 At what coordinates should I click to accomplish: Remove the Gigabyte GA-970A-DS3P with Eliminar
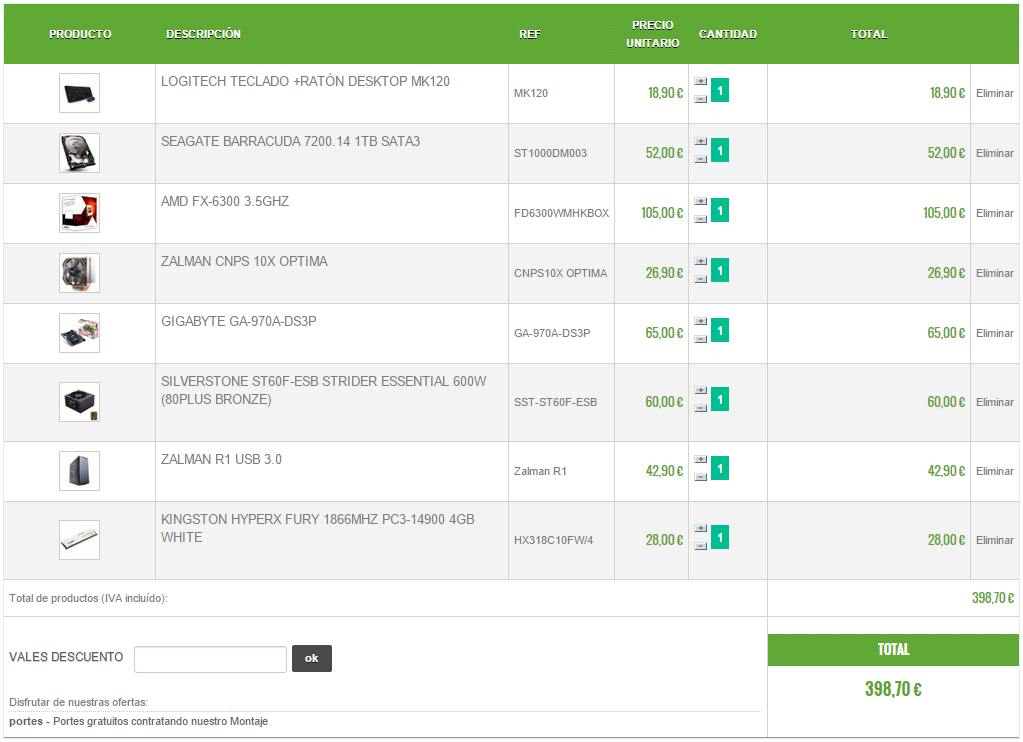(x=995, y=333)
